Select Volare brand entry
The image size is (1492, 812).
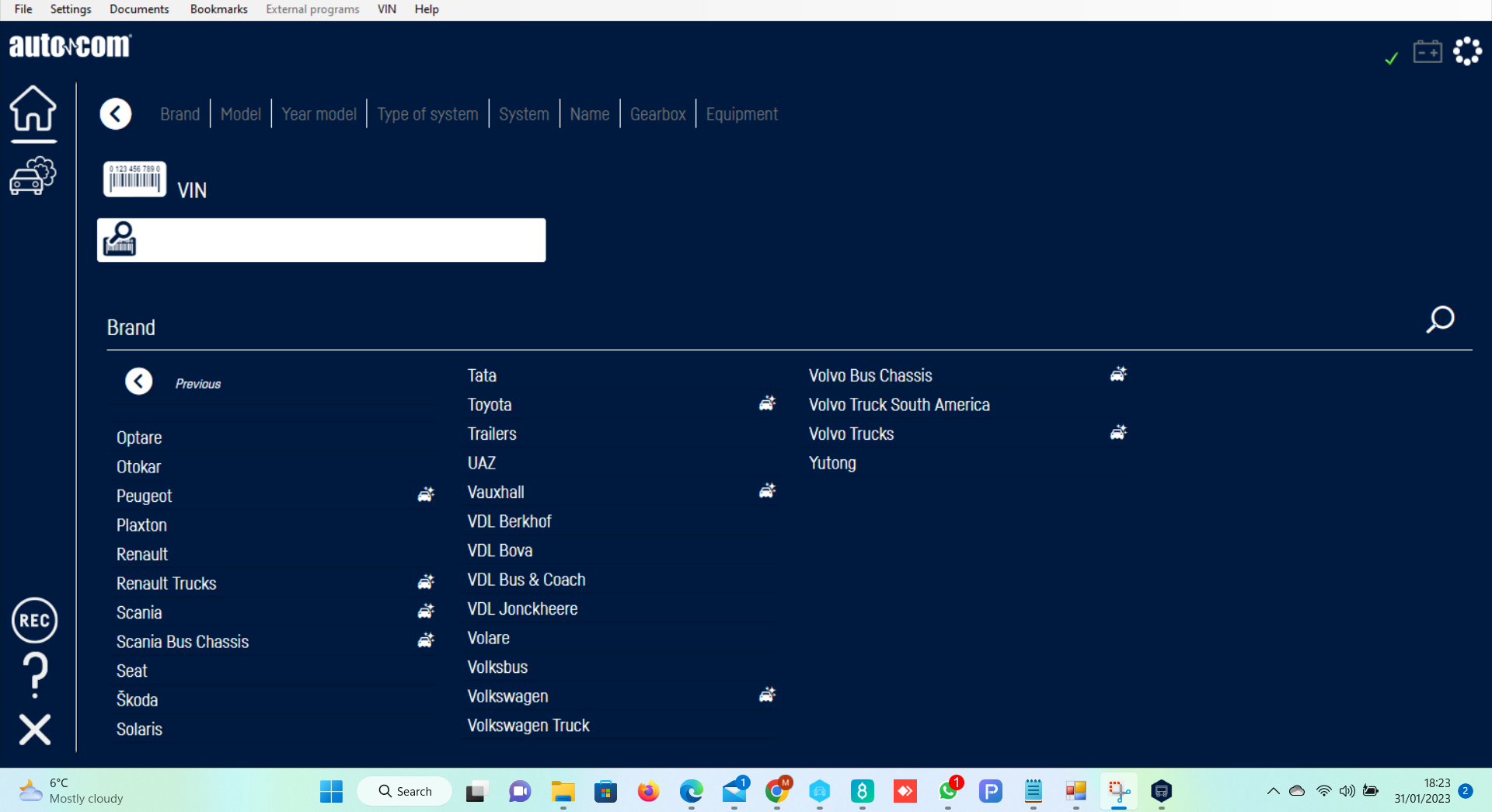coord(488,638)
